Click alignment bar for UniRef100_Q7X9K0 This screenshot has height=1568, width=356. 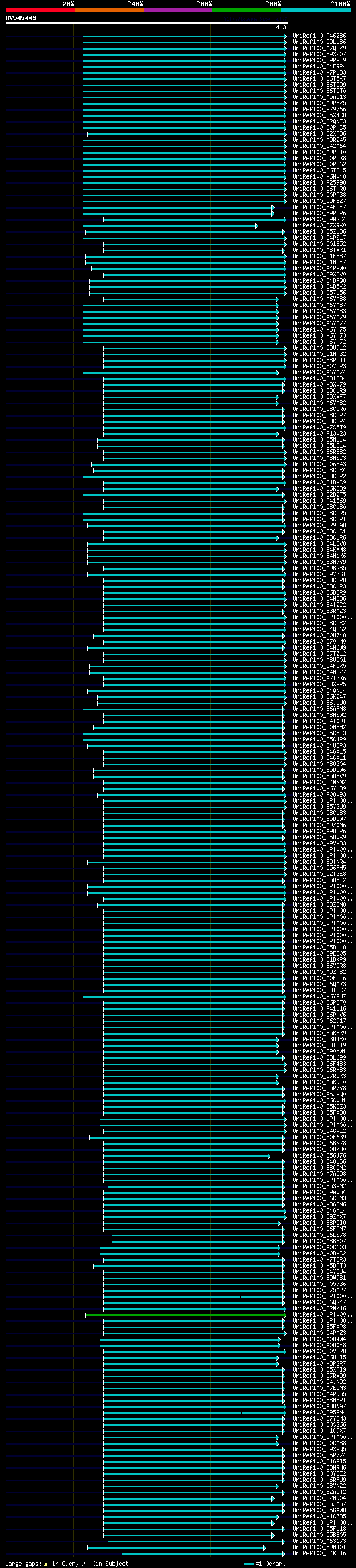170,226
